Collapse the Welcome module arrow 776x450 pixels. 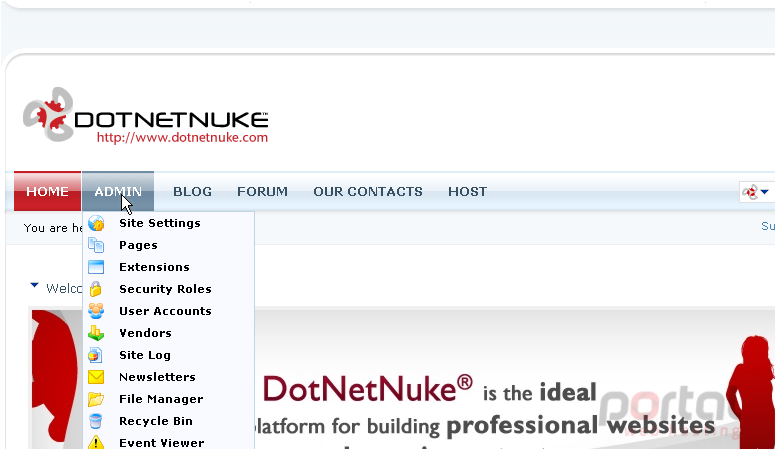pyautogui.click(x=34, y=286)
